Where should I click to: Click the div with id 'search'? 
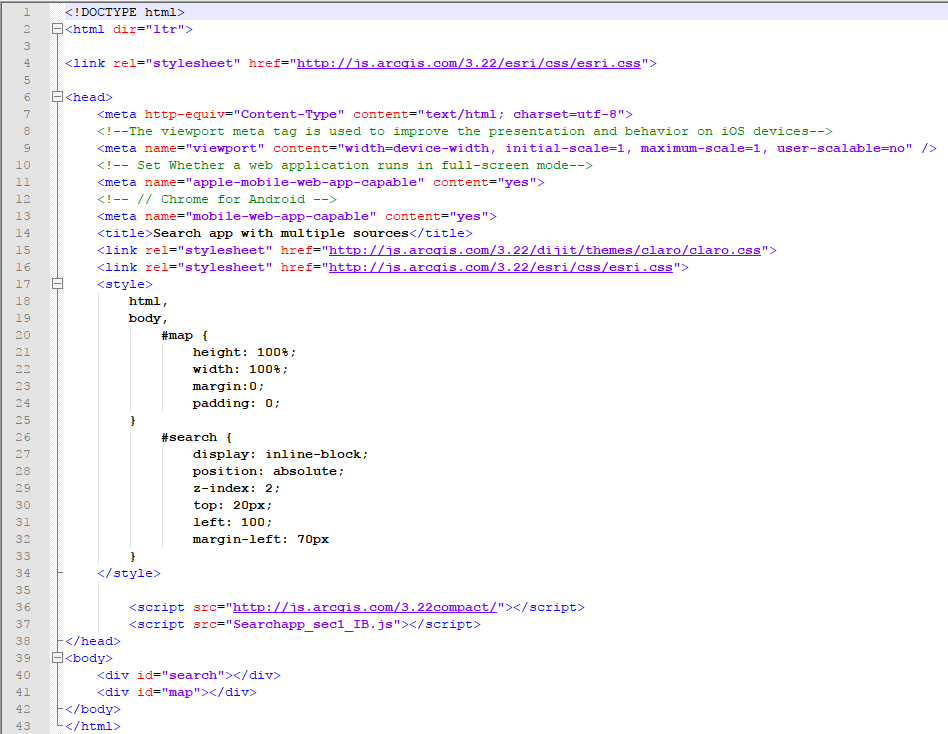pos(189,675)
